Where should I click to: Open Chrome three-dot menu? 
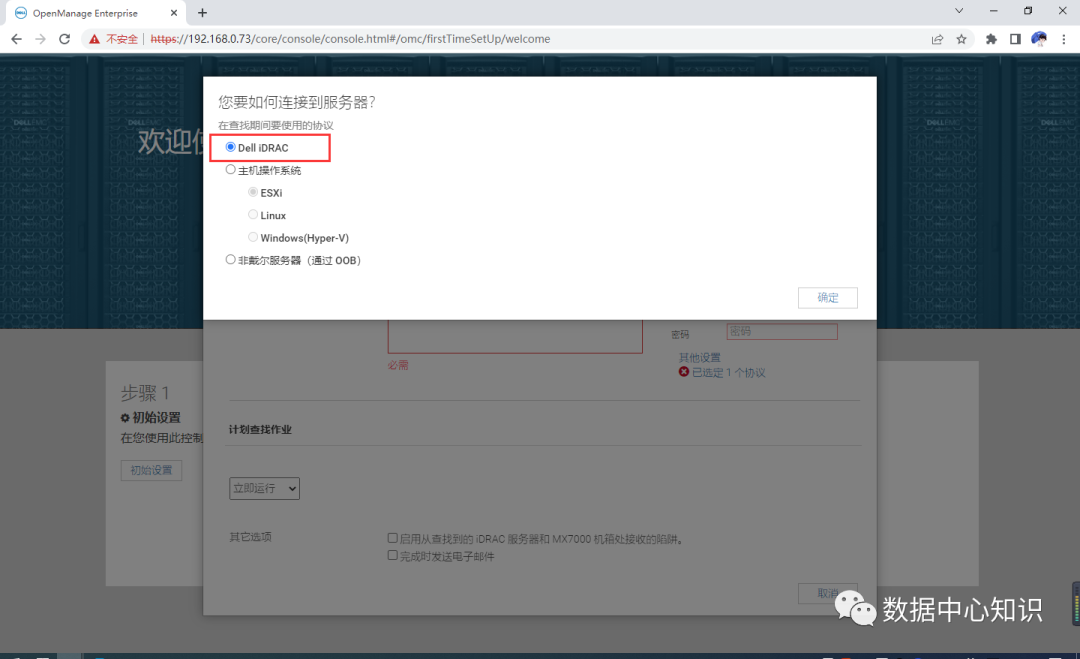click(1063, 39)
